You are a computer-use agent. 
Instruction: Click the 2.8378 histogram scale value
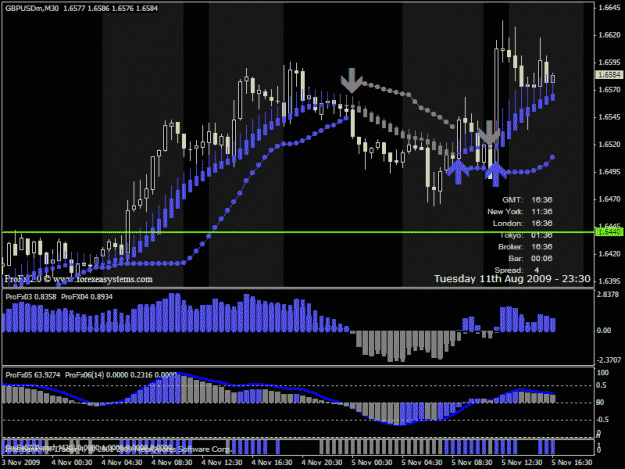pos(608,294)
